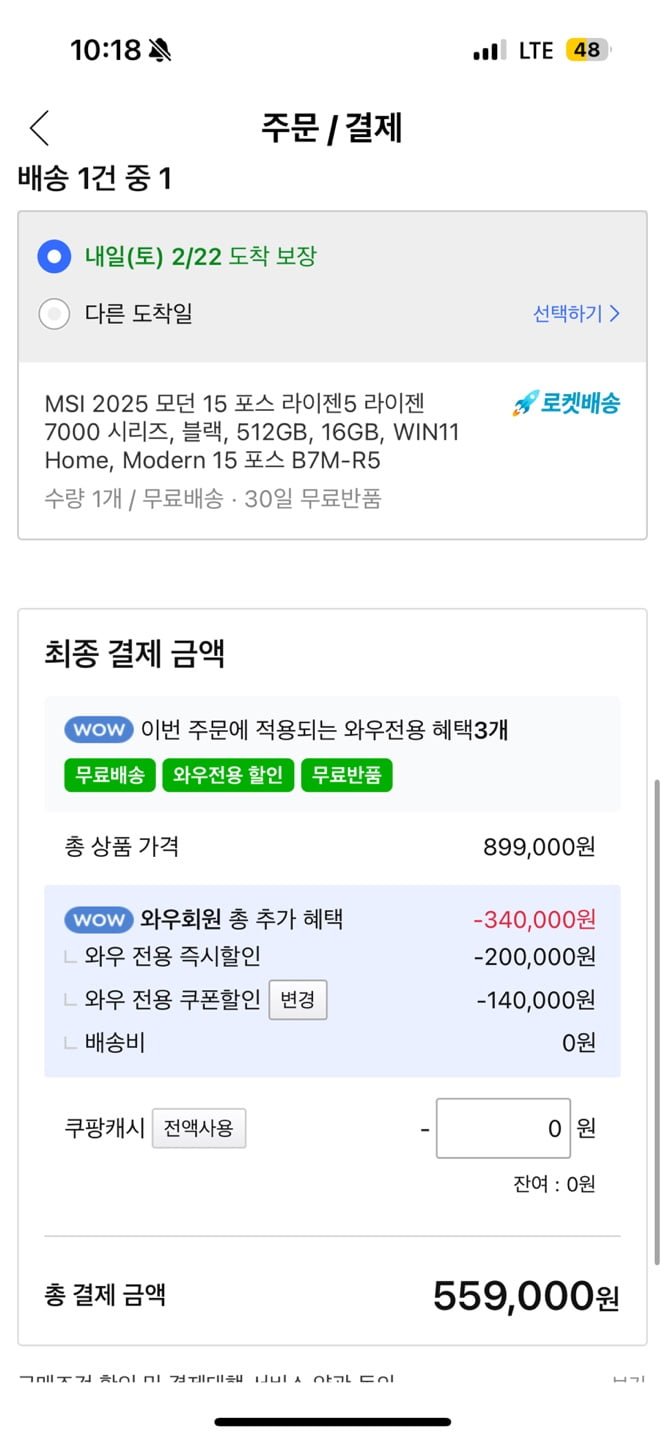Tap the cellular signal bars icon
The height and width of the screenshot is (1440, 665).
coord(489,51)
